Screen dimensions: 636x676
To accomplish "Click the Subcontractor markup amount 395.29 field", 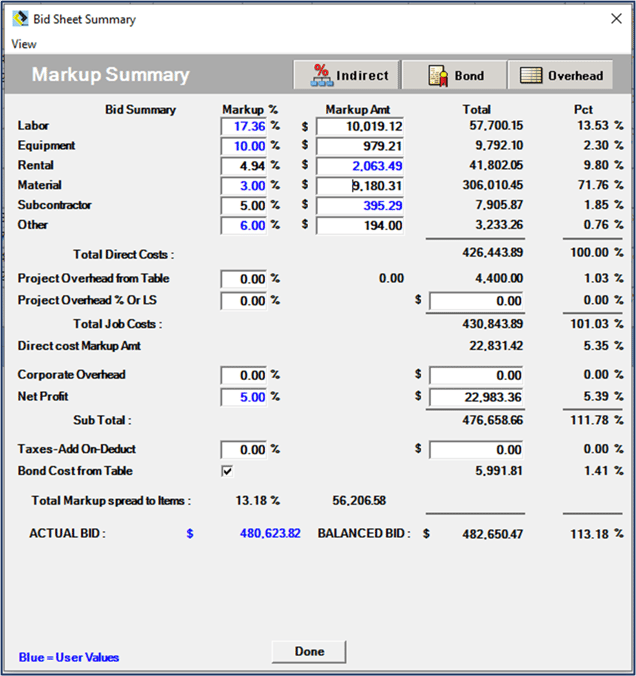I will point(360,206).
